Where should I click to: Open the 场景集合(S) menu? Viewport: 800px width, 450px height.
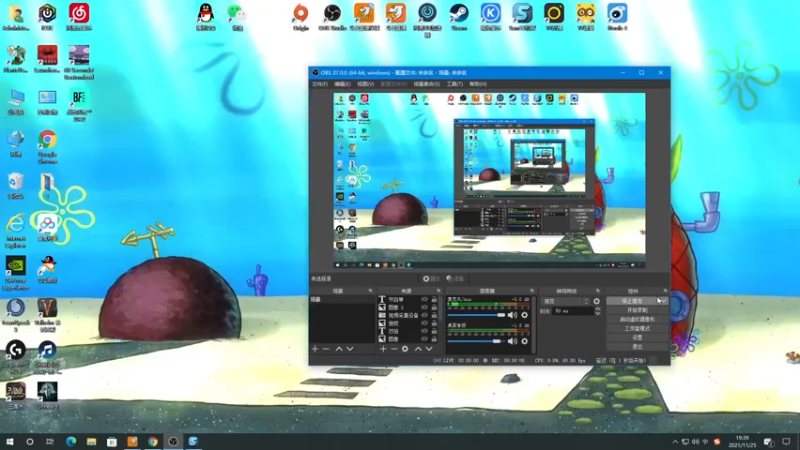pyautogui.click(x=427, y=84)
